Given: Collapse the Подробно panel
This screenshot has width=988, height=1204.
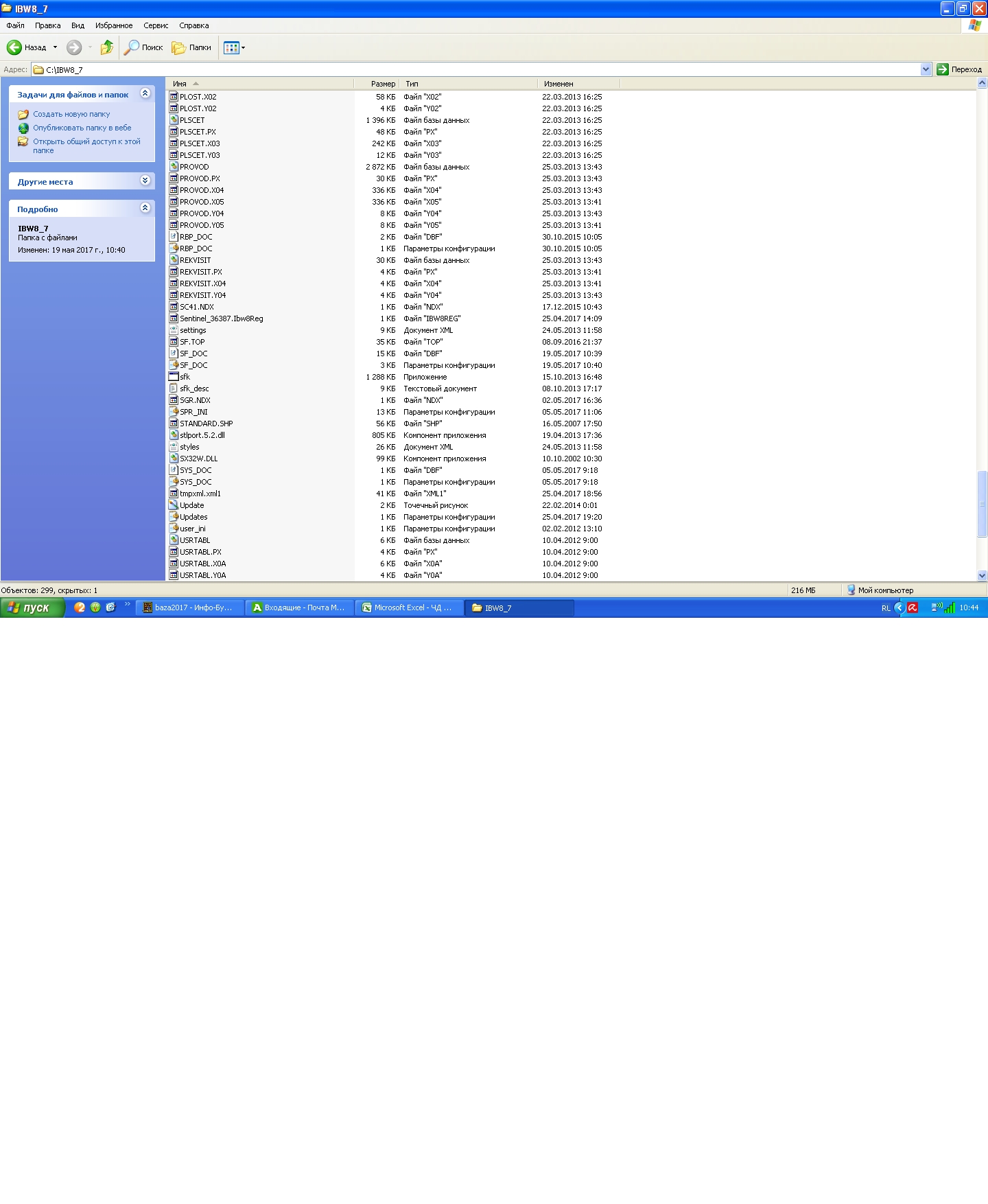Looking at the screenshot, I should (145, 208).
